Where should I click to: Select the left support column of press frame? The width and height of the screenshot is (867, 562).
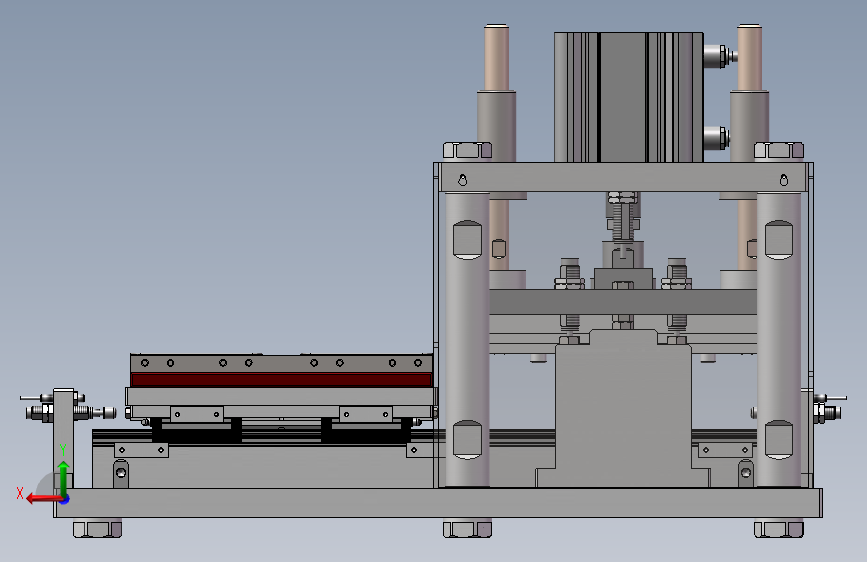(x=467, y=340)
